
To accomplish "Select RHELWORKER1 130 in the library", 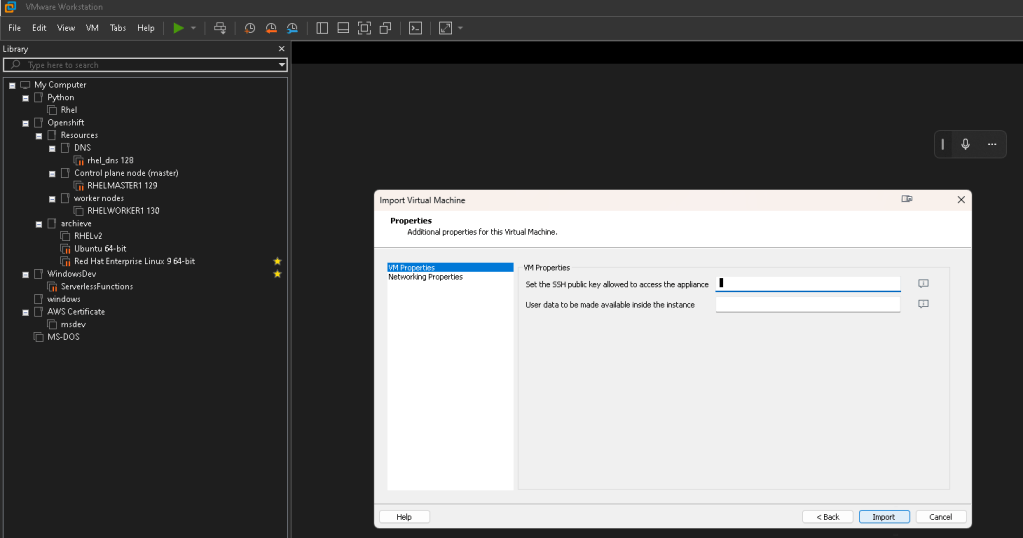I will pos(123,211).
